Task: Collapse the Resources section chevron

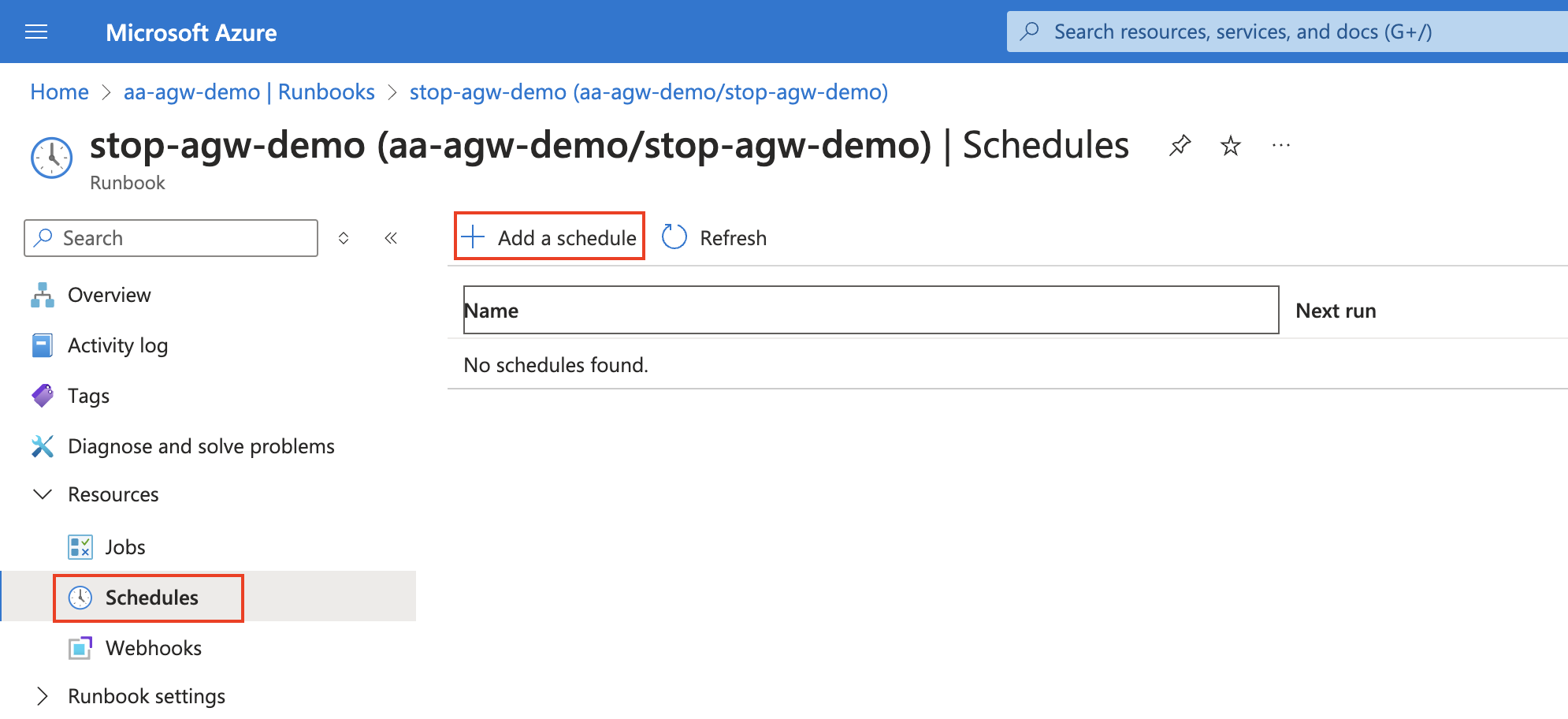Action: coord(43,494)
